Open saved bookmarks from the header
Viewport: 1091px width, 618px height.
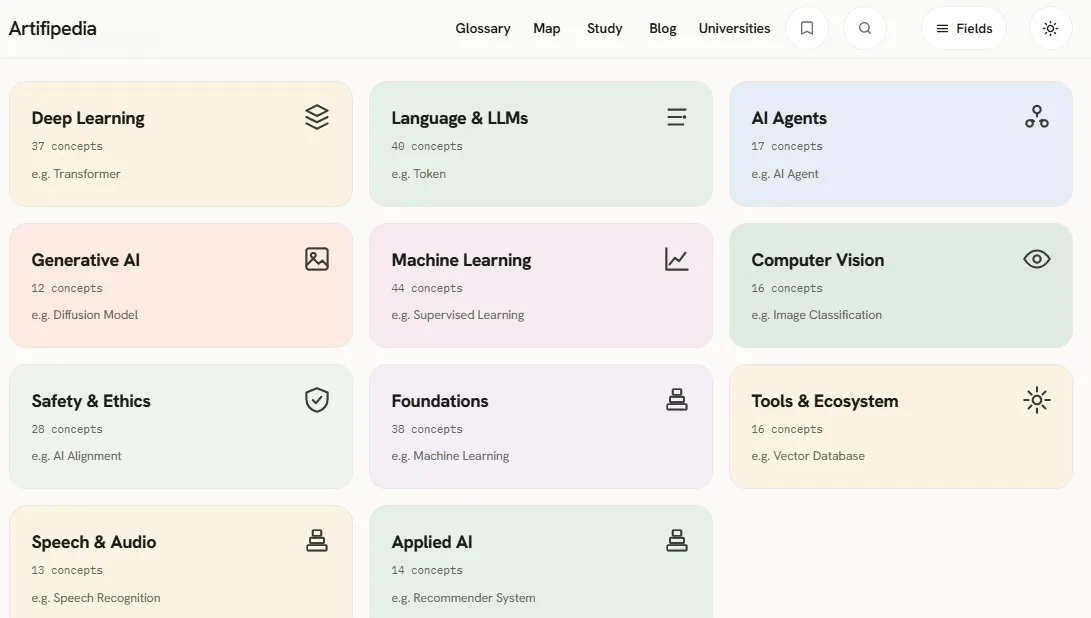pyautogui.click(x=807, y=29)
